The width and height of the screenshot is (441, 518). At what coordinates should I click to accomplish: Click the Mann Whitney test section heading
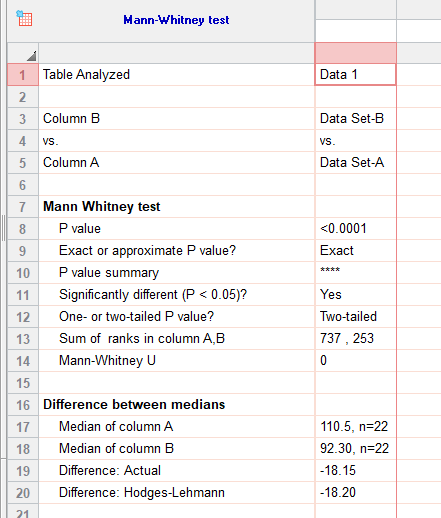(102, 207)
